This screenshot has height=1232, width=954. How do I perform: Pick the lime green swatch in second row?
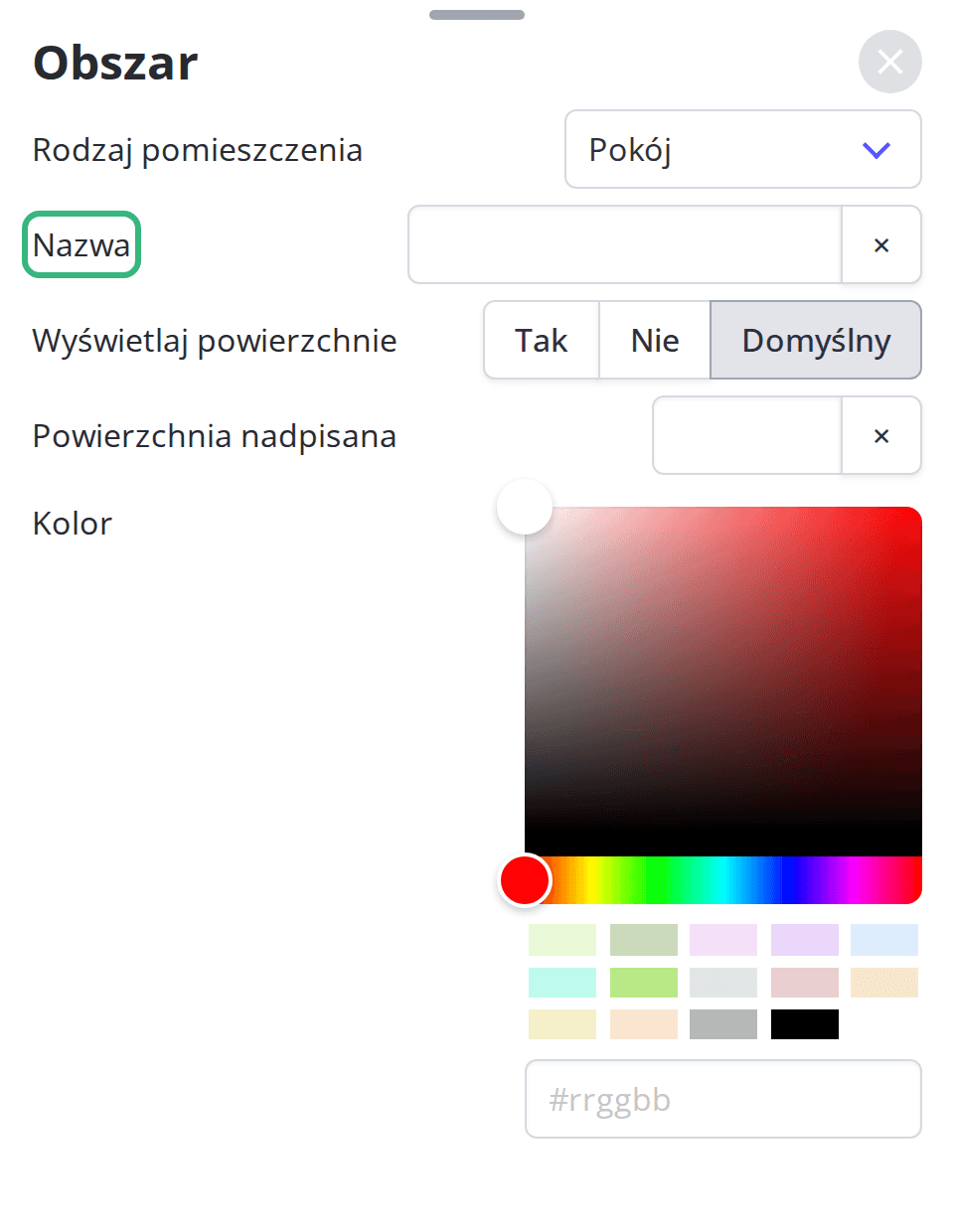pyautogui.click(x=644, y=983)
